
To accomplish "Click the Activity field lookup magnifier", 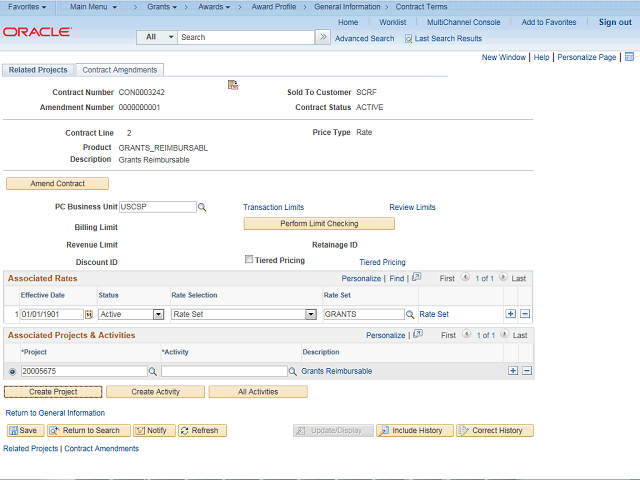I will tap(293, 371).
